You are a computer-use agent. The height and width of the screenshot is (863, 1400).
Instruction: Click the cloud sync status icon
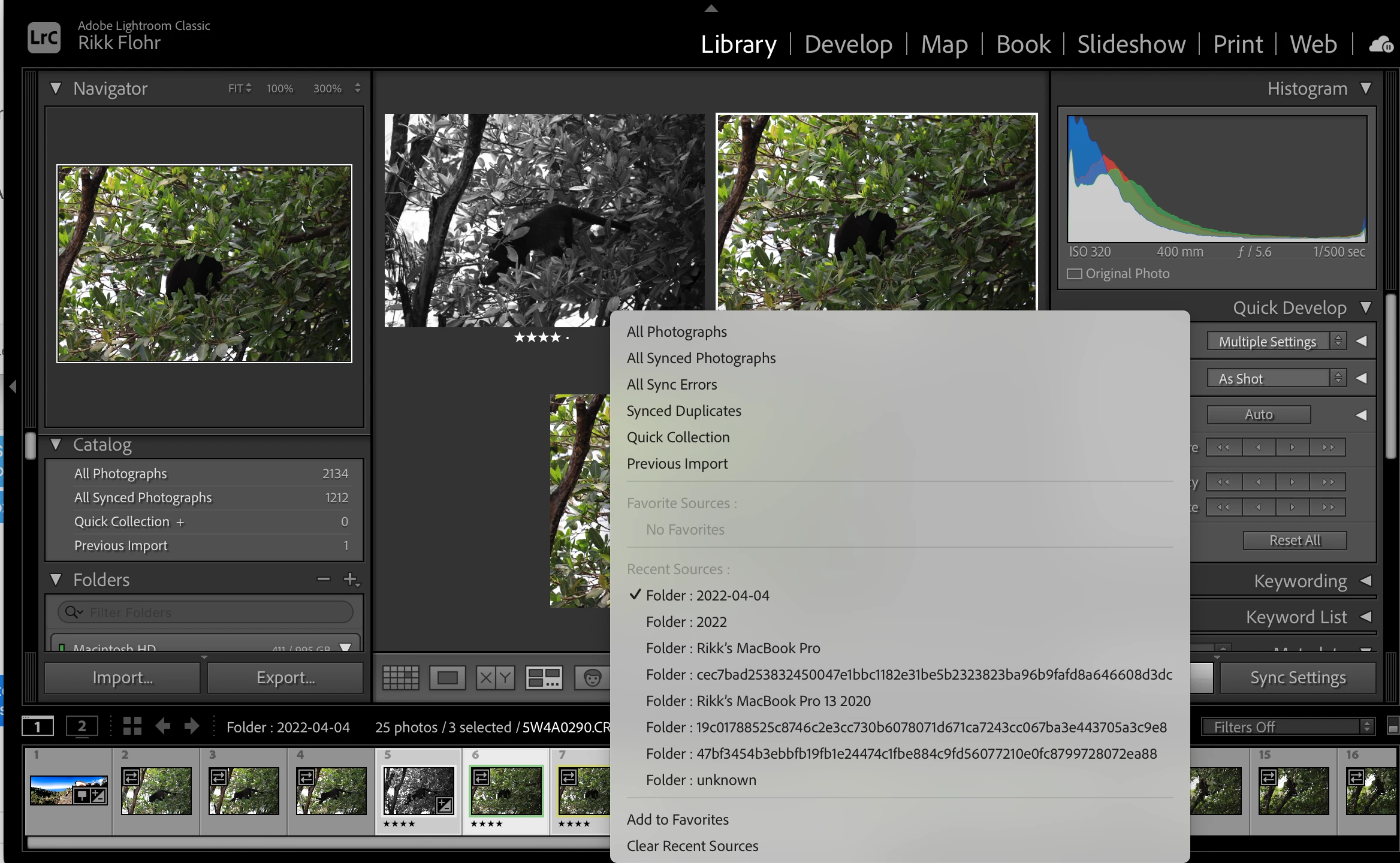(x=1380, y=44)
